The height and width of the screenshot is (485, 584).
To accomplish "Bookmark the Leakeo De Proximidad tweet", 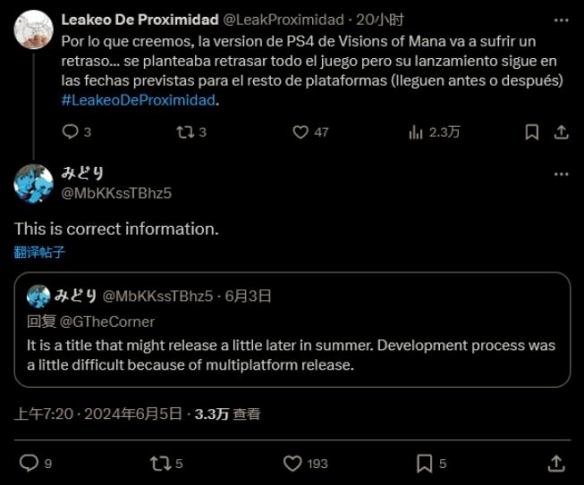I will coord(532,132).
